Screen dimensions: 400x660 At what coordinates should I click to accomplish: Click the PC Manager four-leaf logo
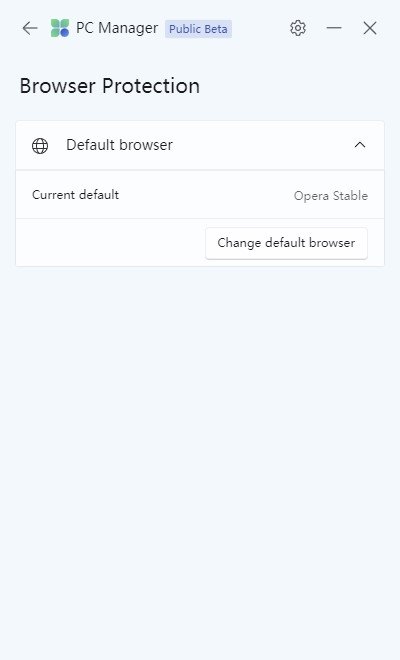tap(60, 28)
